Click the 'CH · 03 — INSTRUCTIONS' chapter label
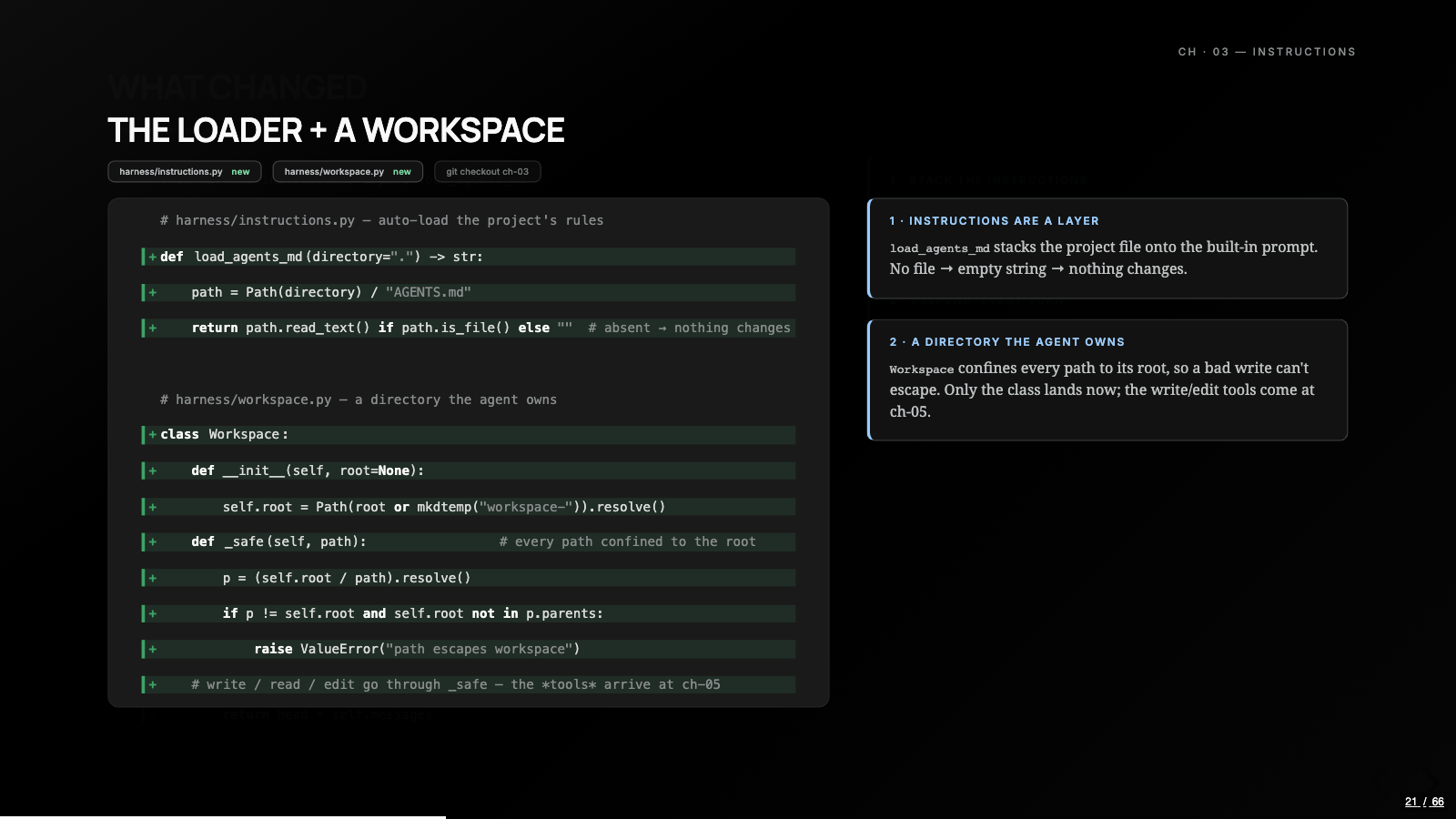This screenshot has height=819, width=1456. click(x=1267, y=52)
